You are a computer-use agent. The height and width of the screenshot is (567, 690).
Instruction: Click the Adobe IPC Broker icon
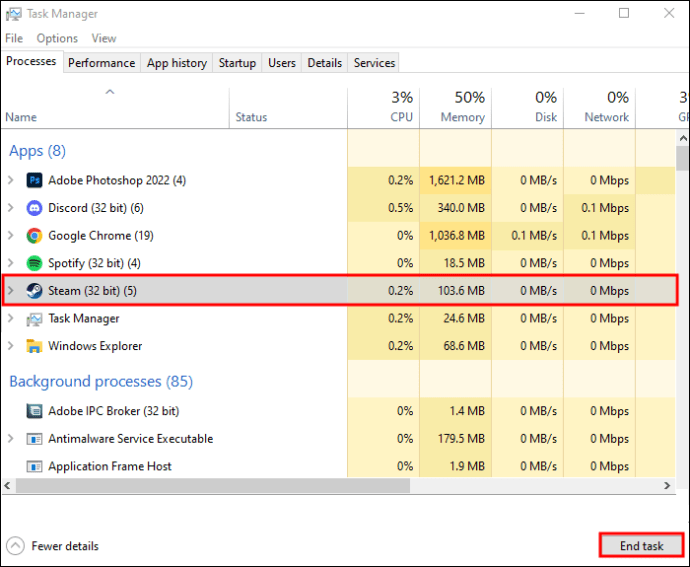click(34, 411)
